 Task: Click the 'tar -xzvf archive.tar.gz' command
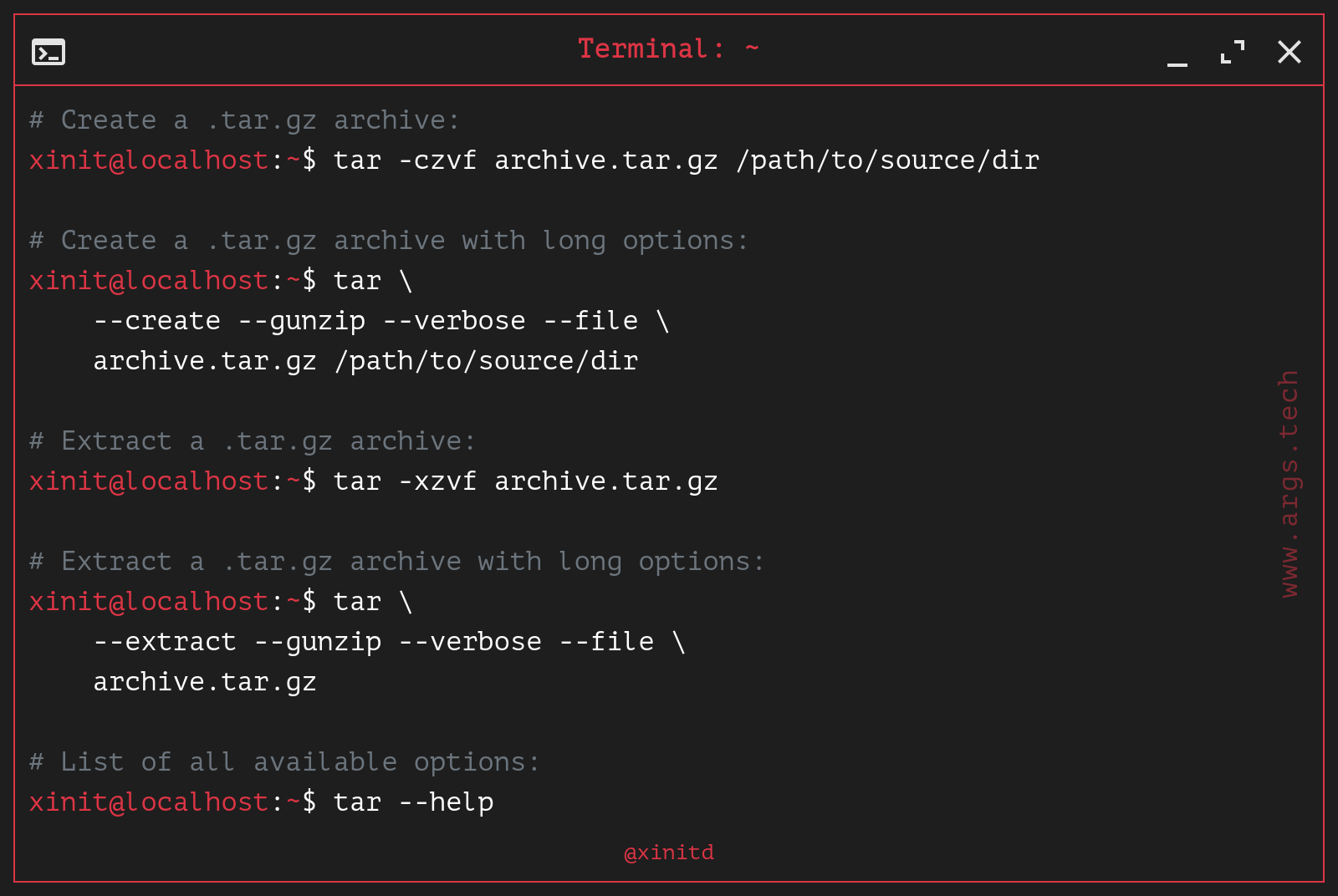pos(525,481)
